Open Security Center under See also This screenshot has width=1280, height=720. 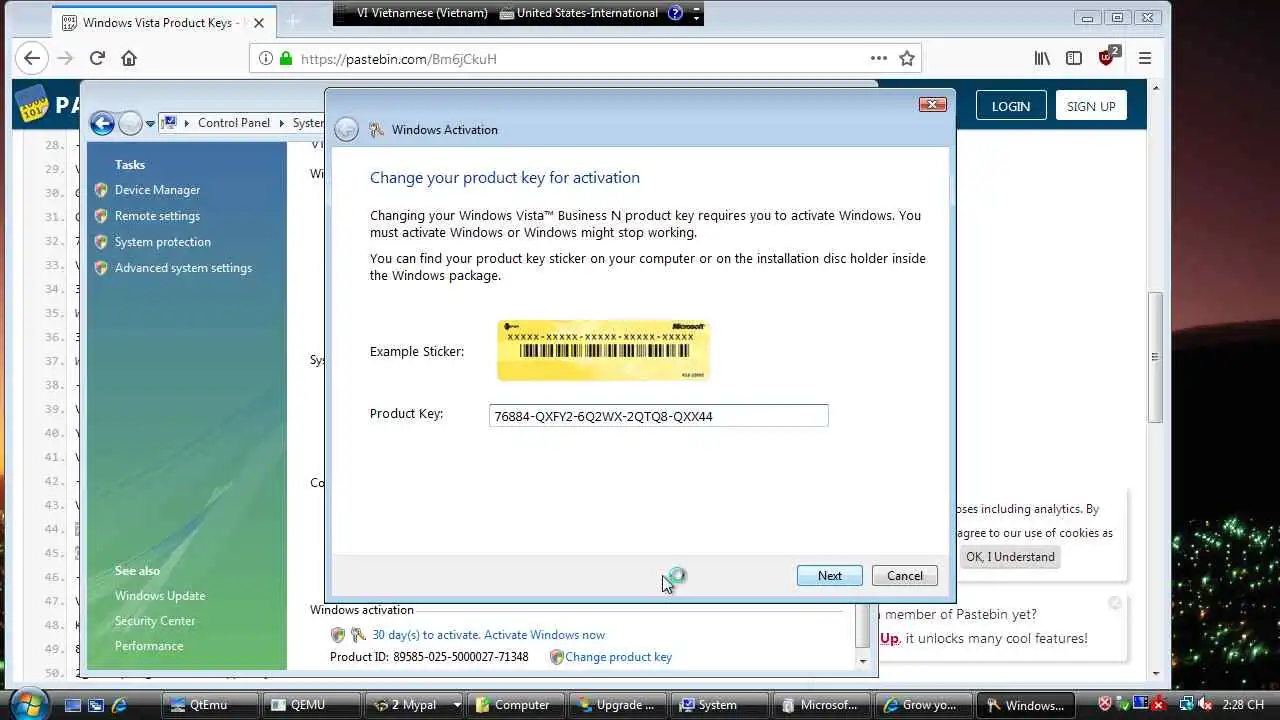(x=155, y=621)
